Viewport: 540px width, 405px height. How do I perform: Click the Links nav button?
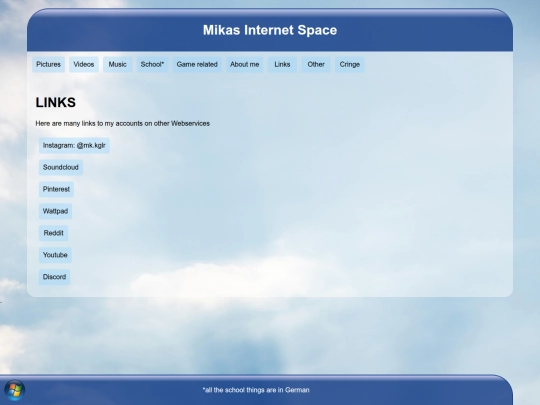pos(282,64)
